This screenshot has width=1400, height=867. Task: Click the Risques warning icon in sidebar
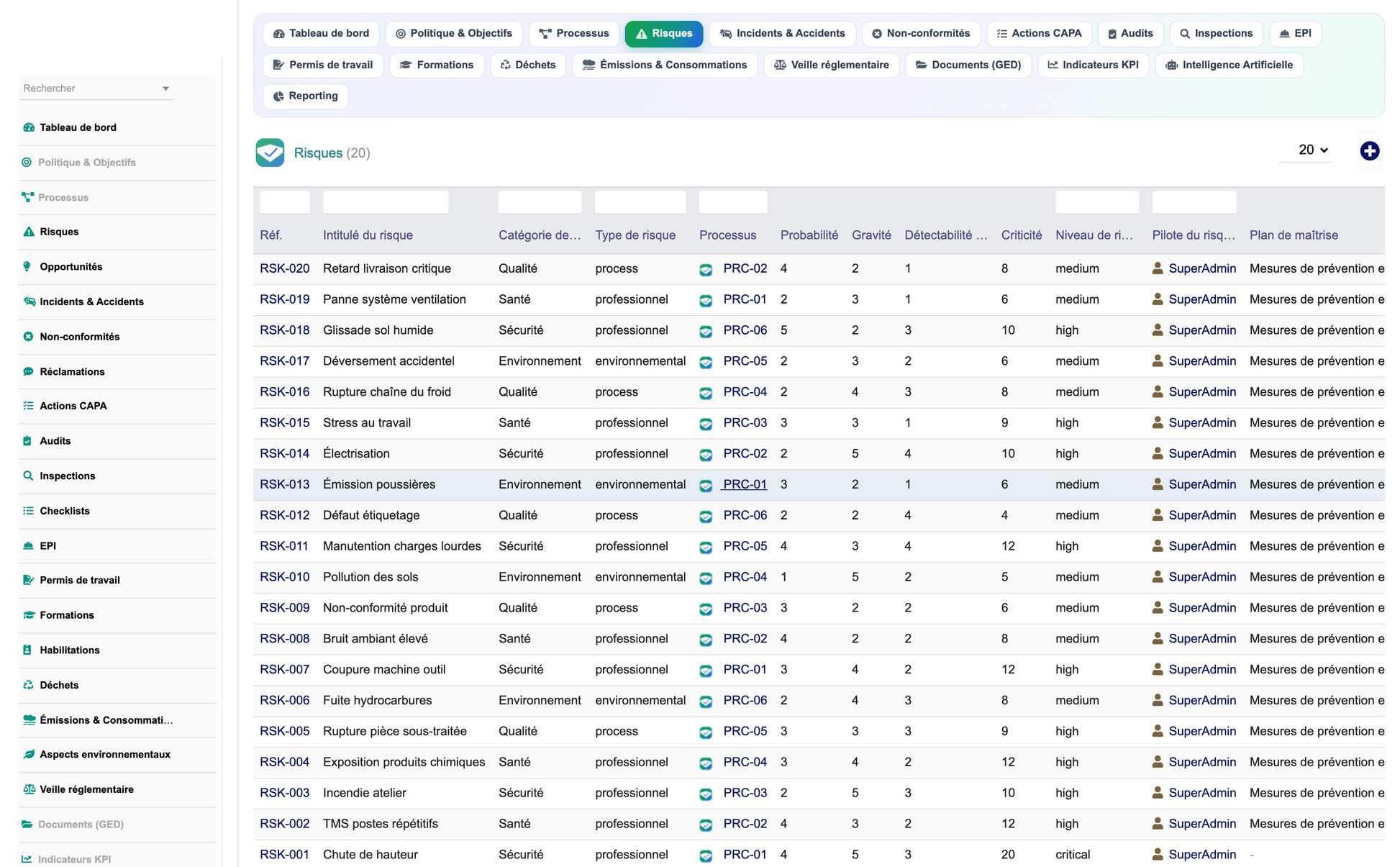[x=29, y=232]
